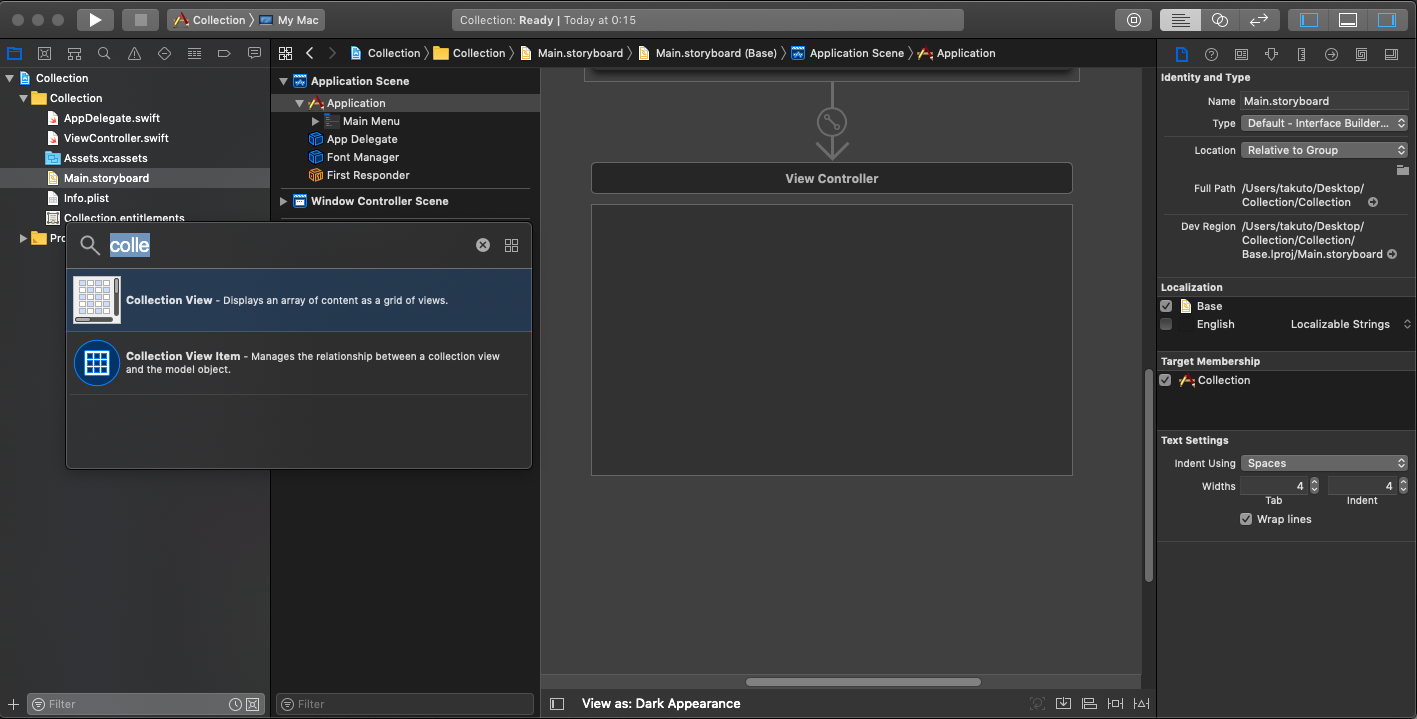This screenshot has width=1417, height=719.
Task: Open Resolve Auto Layout Issues menu
Action: click(x=1141, y=704)
